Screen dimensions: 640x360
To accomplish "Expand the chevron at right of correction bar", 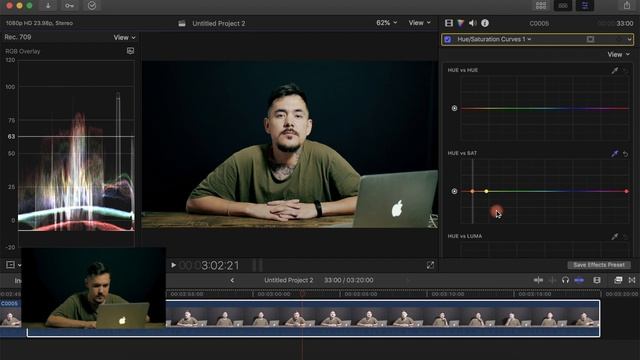I will [629, 40].
